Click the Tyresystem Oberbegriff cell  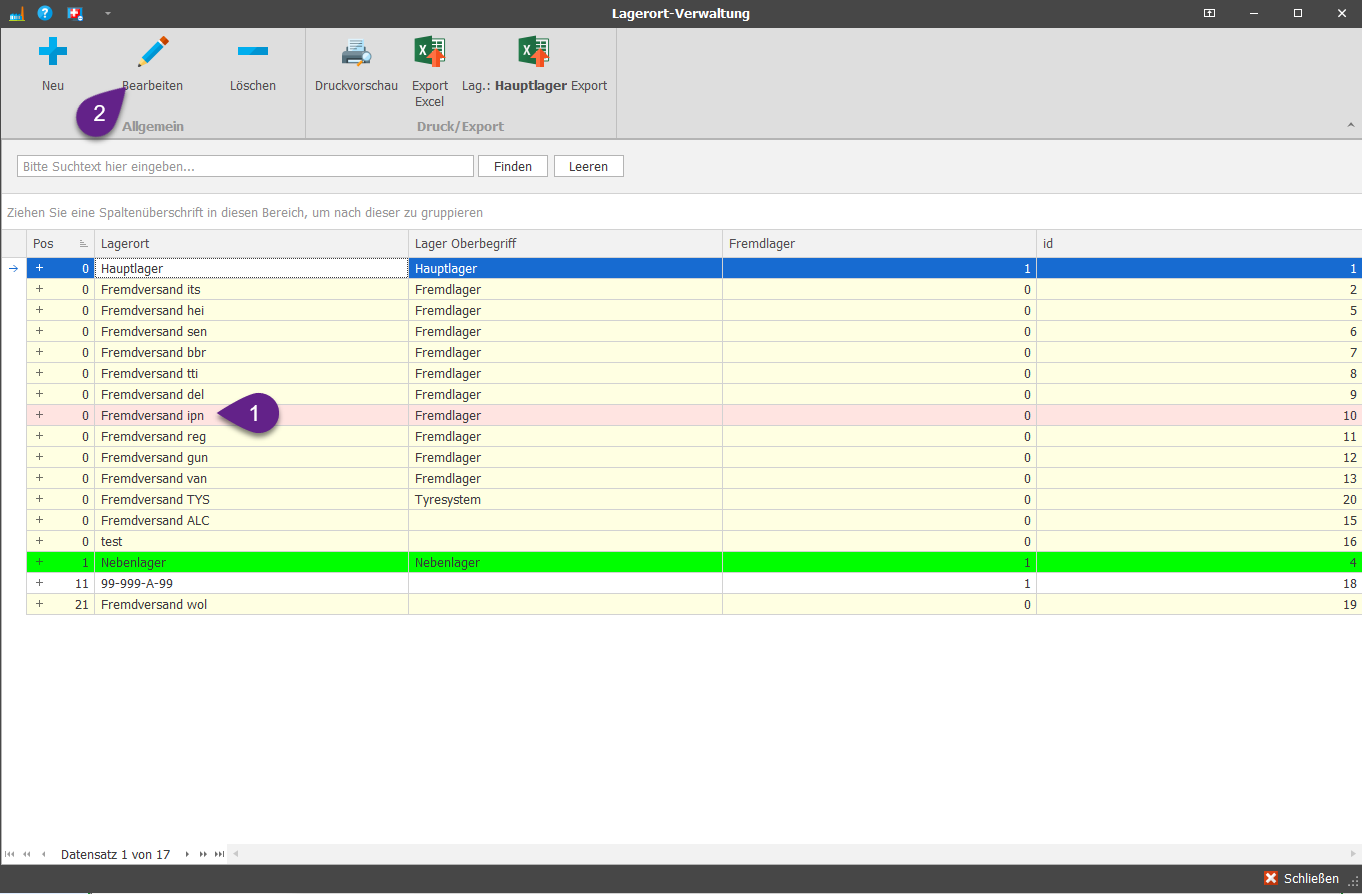(565, 499)
